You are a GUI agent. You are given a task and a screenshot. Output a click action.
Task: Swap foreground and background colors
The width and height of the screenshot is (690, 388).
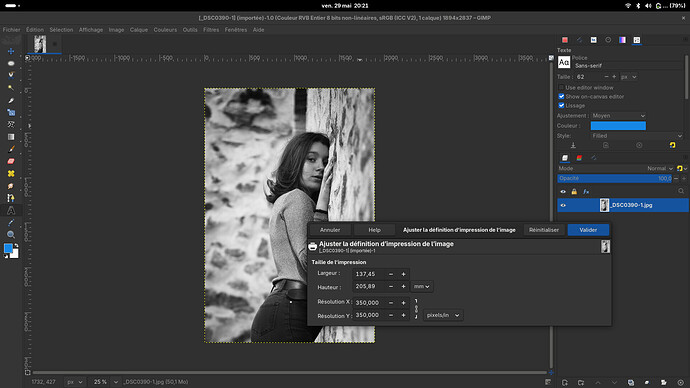(17, 245)
